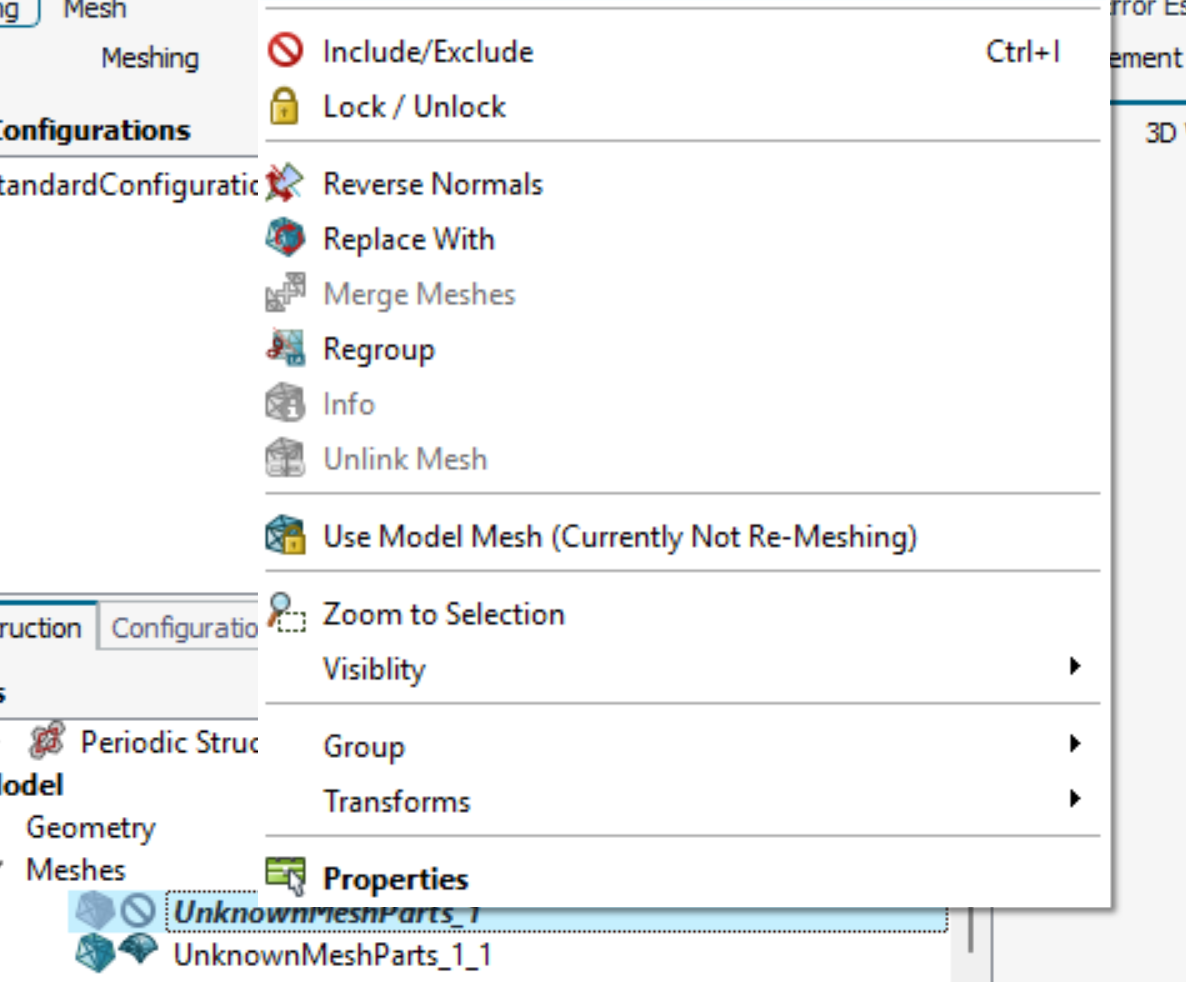The width and height of the screenshot is (1186, 982).
Task: Click the Zoom to Selection magnifier icon
Action: point(286,613)
